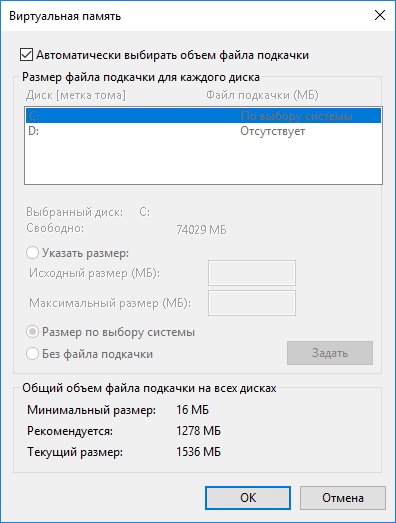Click the 'Виртуальная память' title bar text

(x=65, y=16)
